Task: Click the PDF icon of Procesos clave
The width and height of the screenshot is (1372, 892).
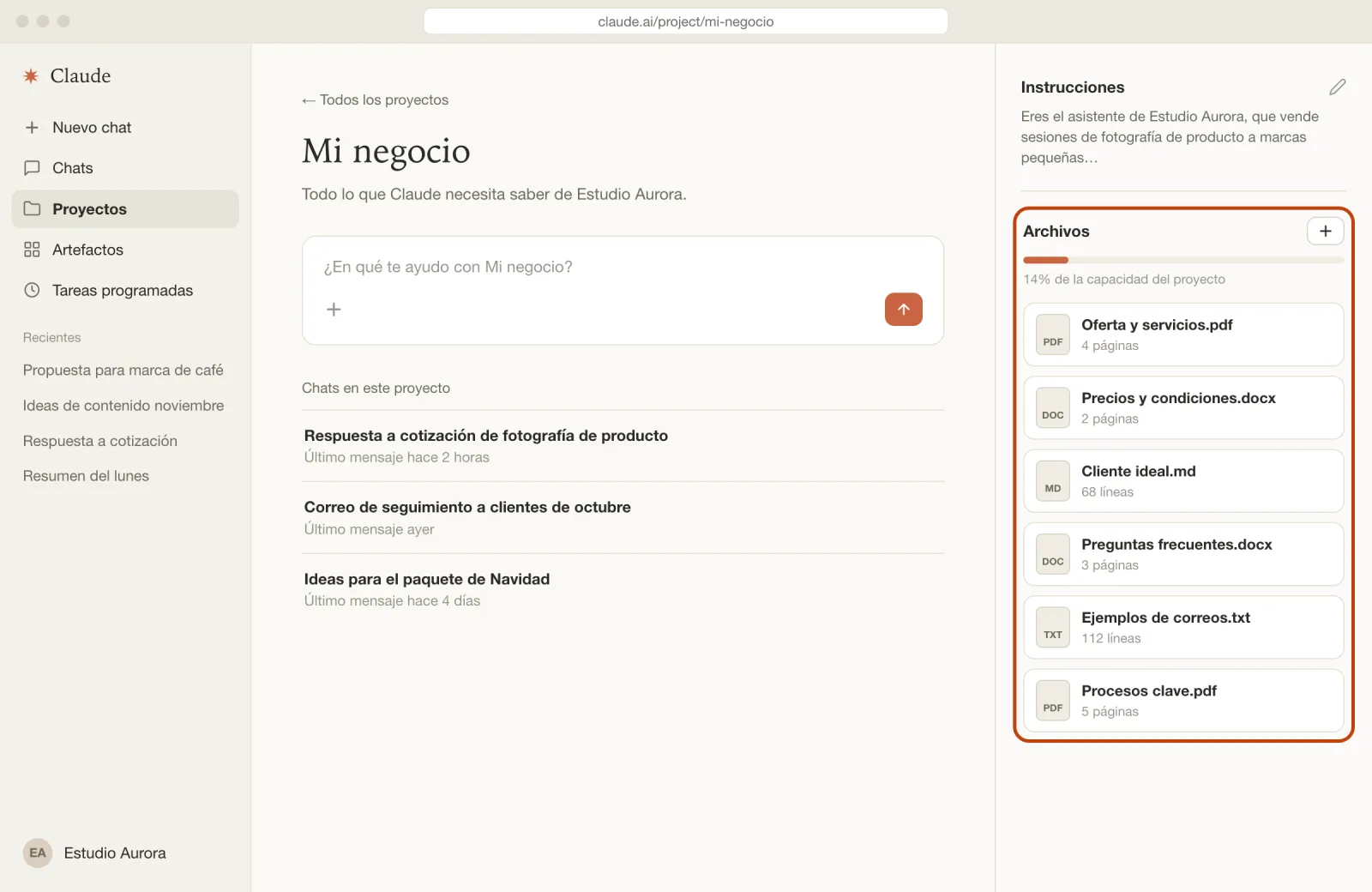Action: (x=1053, y=701)
